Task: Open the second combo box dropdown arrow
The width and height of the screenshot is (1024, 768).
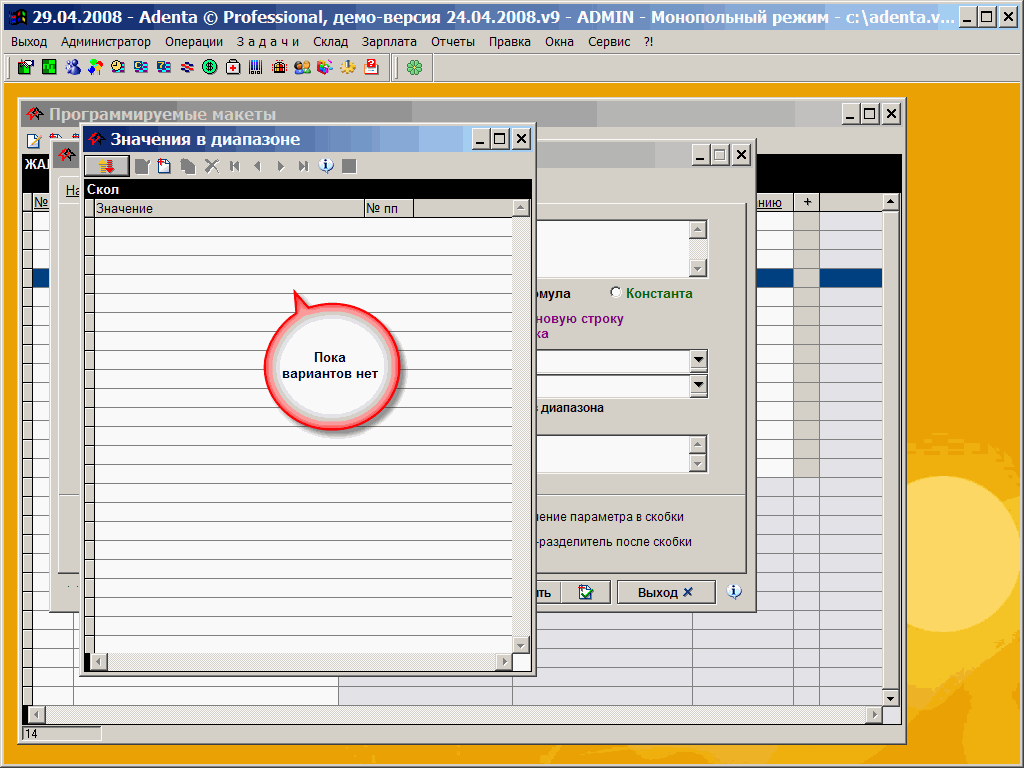Action: [698, 385]
